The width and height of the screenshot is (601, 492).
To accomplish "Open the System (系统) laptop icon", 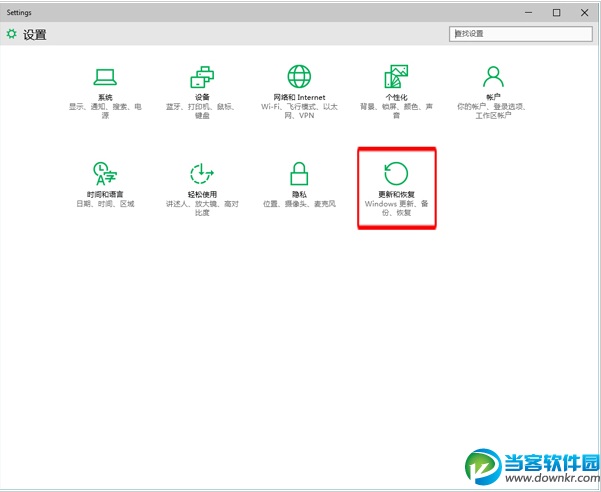I will click(105, 77).
